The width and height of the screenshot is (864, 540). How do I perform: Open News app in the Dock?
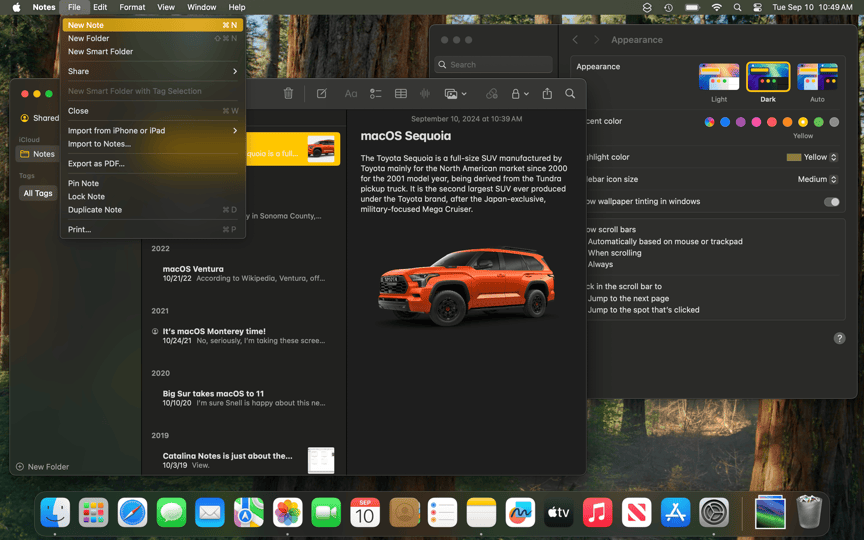[x=636, y=512]
